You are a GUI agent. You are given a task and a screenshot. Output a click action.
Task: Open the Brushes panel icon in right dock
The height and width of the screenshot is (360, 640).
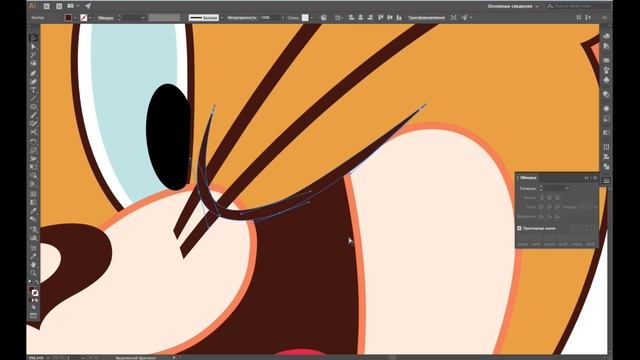pos(607,70)
